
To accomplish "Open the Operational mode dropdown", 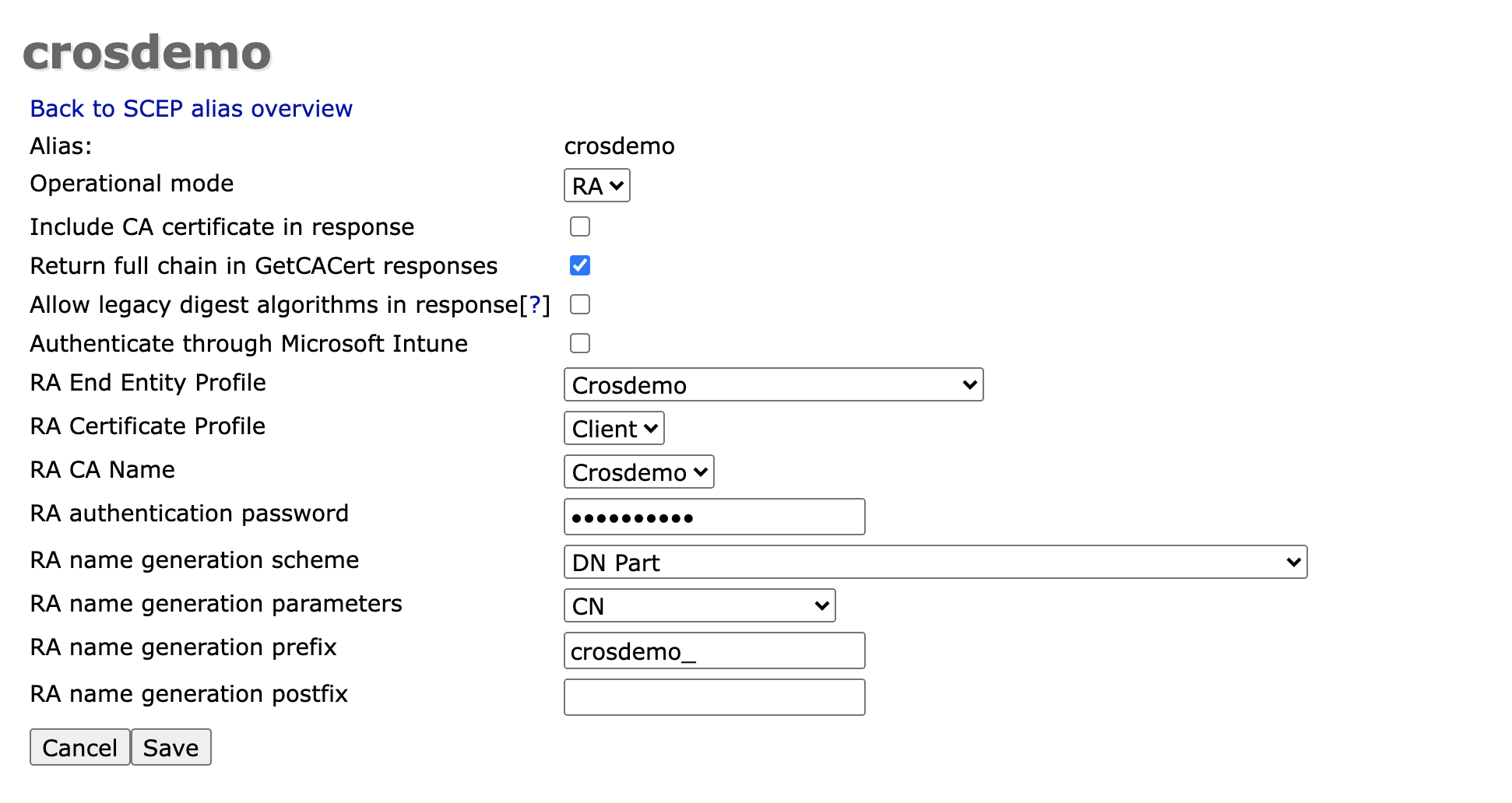I will [596, 186].
